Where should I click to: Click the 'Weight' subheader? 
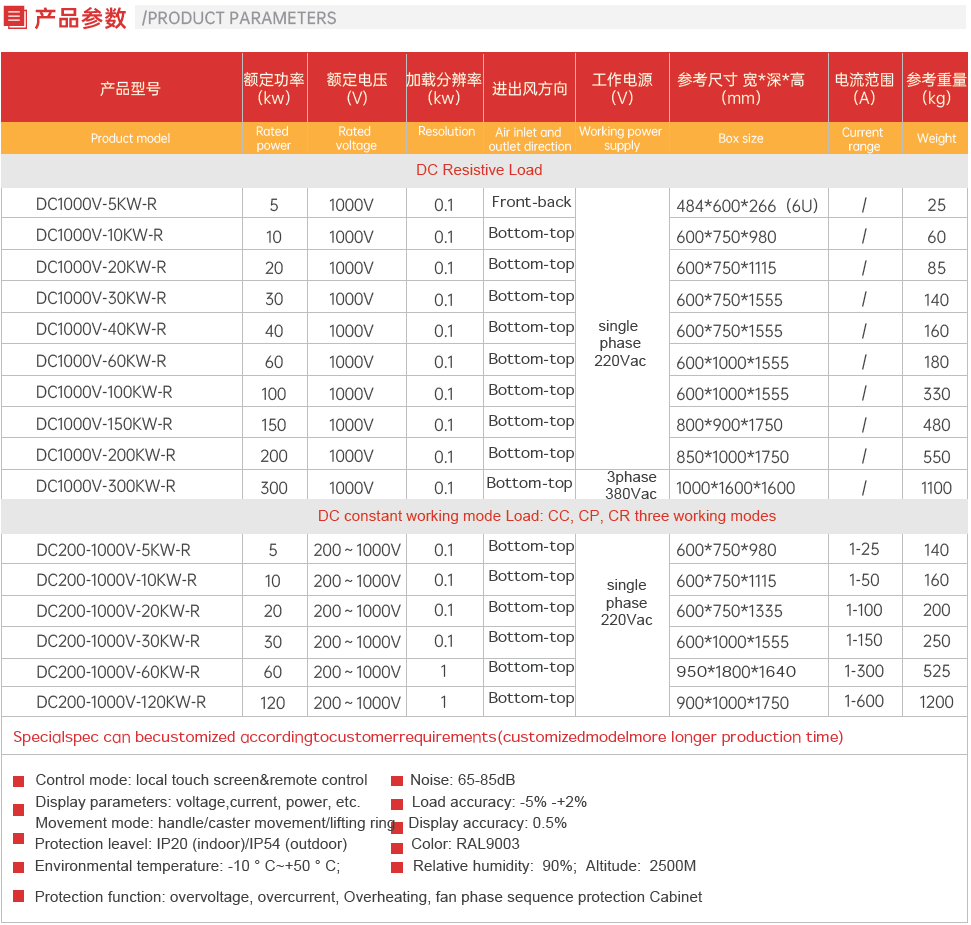tap(936, 138)
